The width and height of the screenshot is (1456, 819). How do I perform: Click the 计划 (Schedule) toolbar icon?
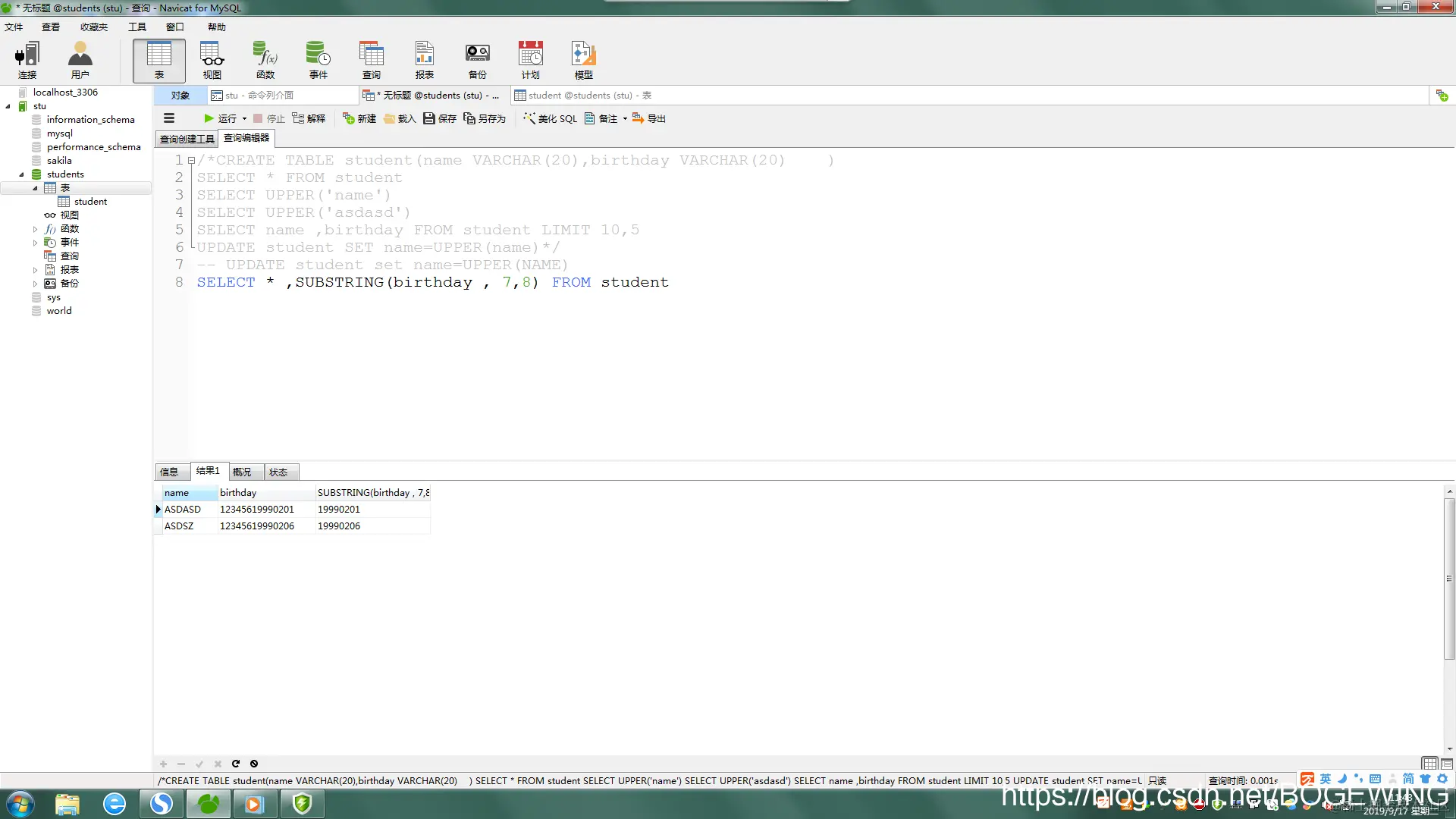pyautogui.click(x=530, y=60)
